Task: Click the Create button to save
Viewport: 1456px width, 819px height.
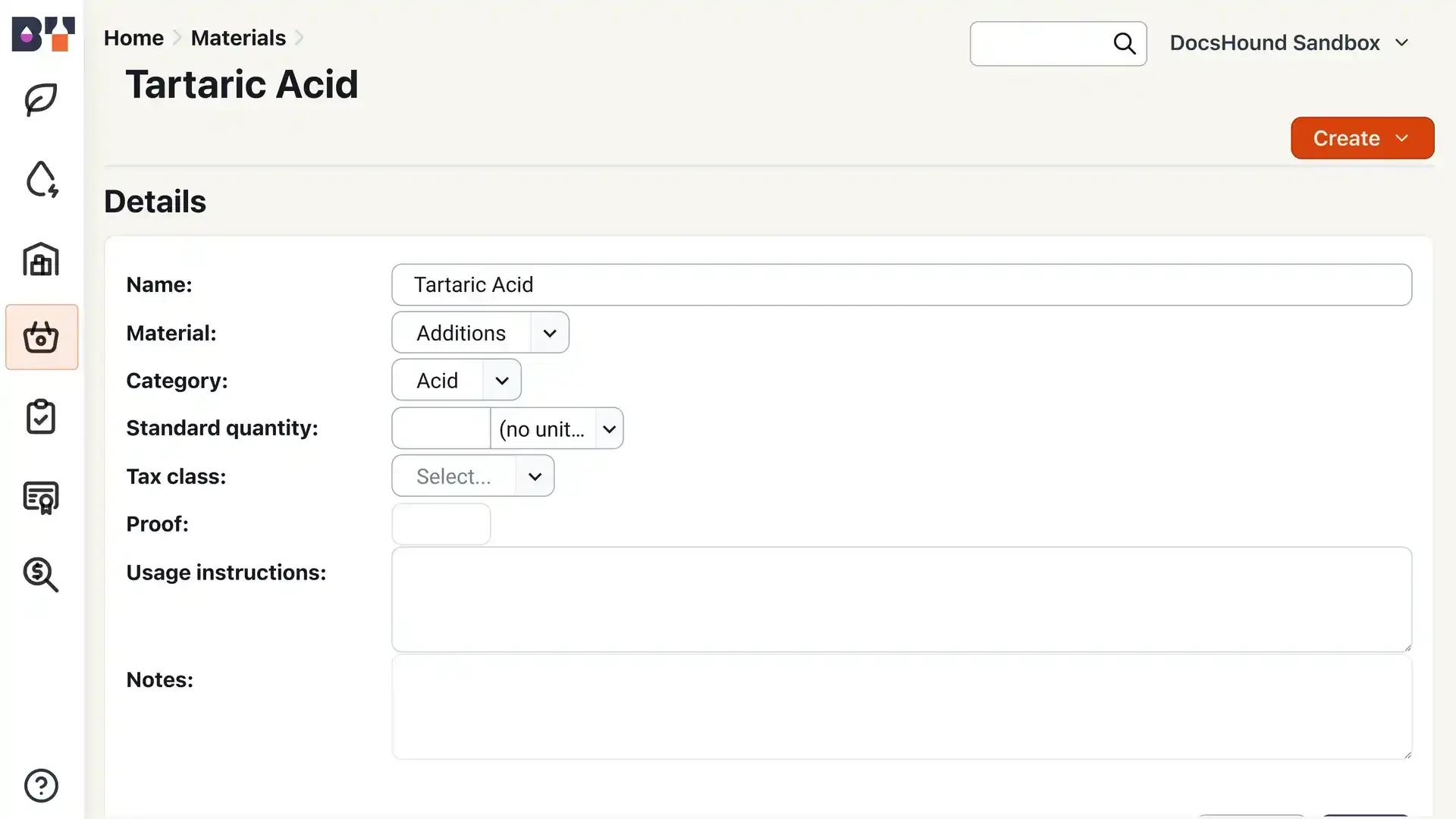Action: (x=1362, y=137)
